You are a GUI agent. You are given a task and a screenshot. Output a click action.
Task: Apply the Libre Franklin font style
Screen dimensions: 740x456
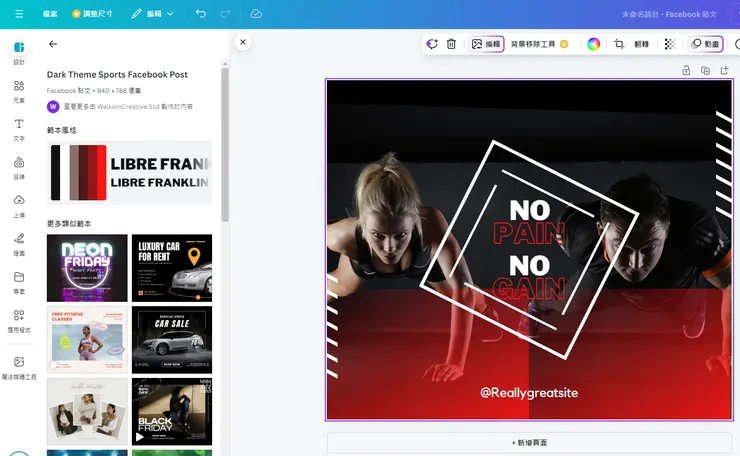160,173
